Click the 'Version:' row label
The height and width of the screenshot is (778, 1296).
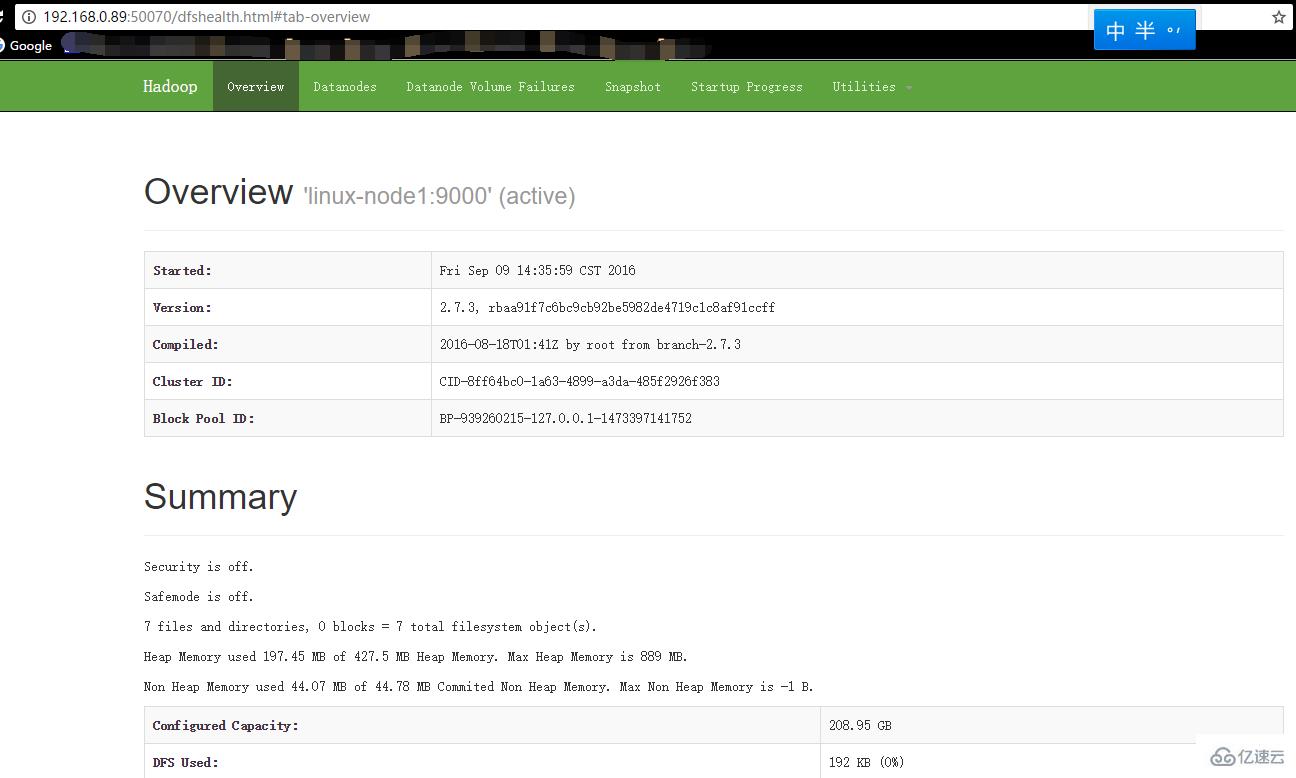click(x=182, y=307)
